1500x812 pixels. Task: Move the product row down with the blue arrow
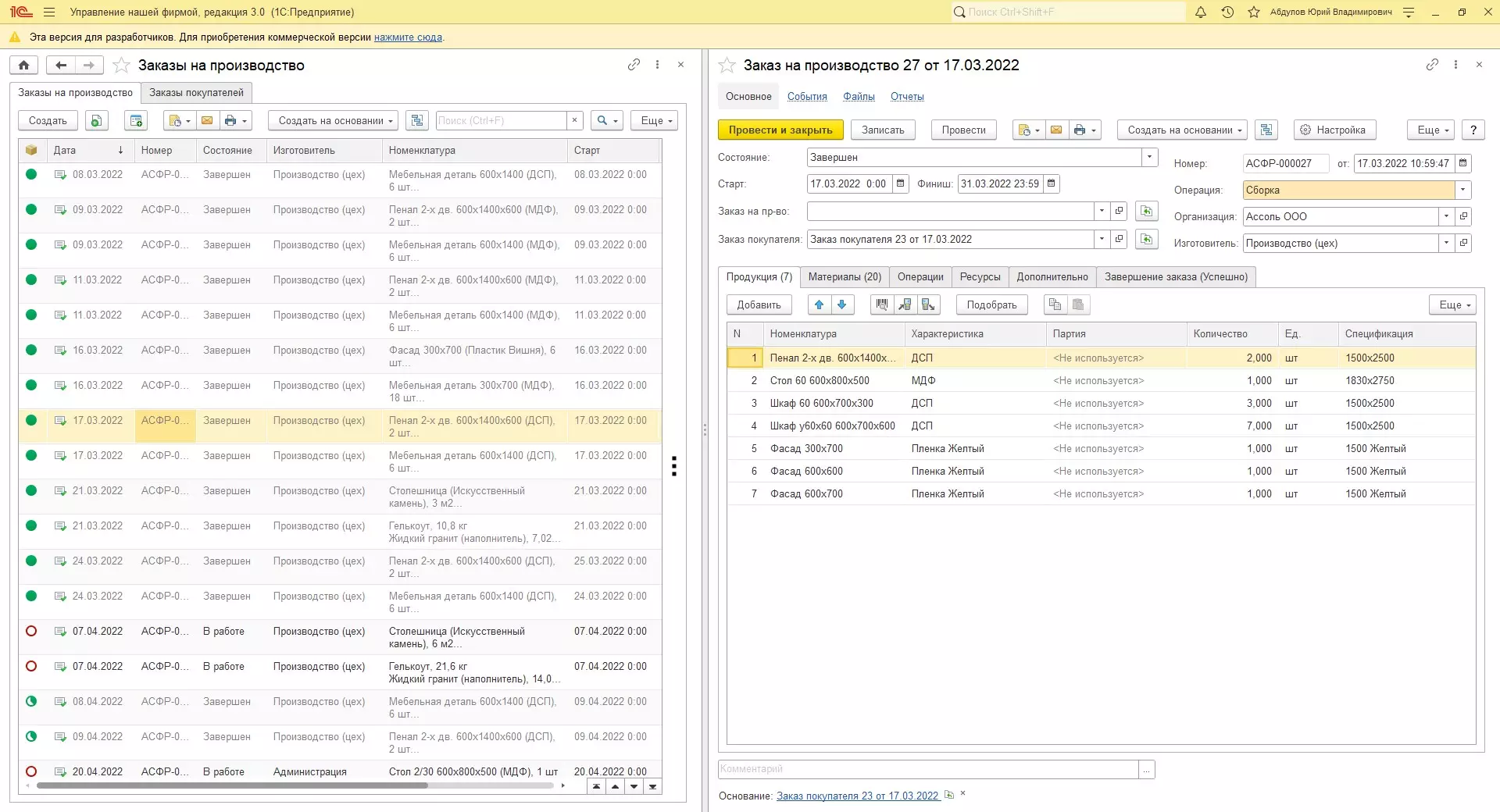(842, 305)
